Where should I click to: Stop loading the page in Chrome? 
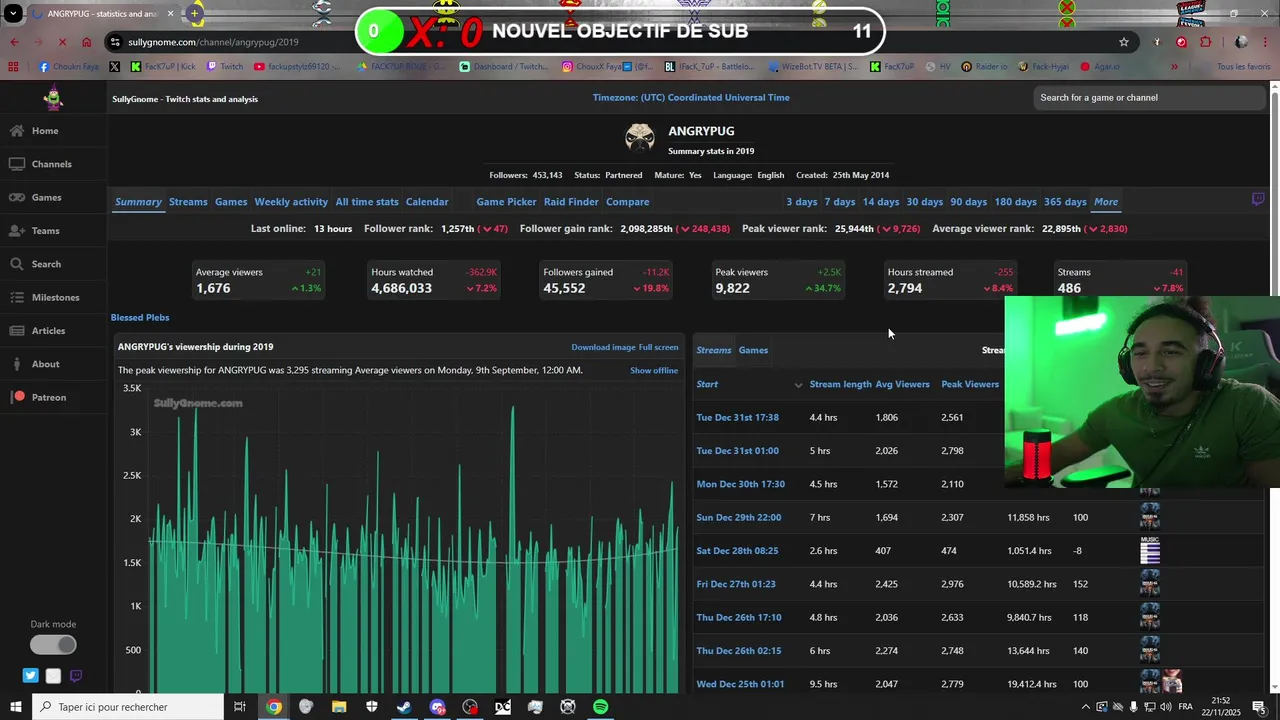point(62,42)
